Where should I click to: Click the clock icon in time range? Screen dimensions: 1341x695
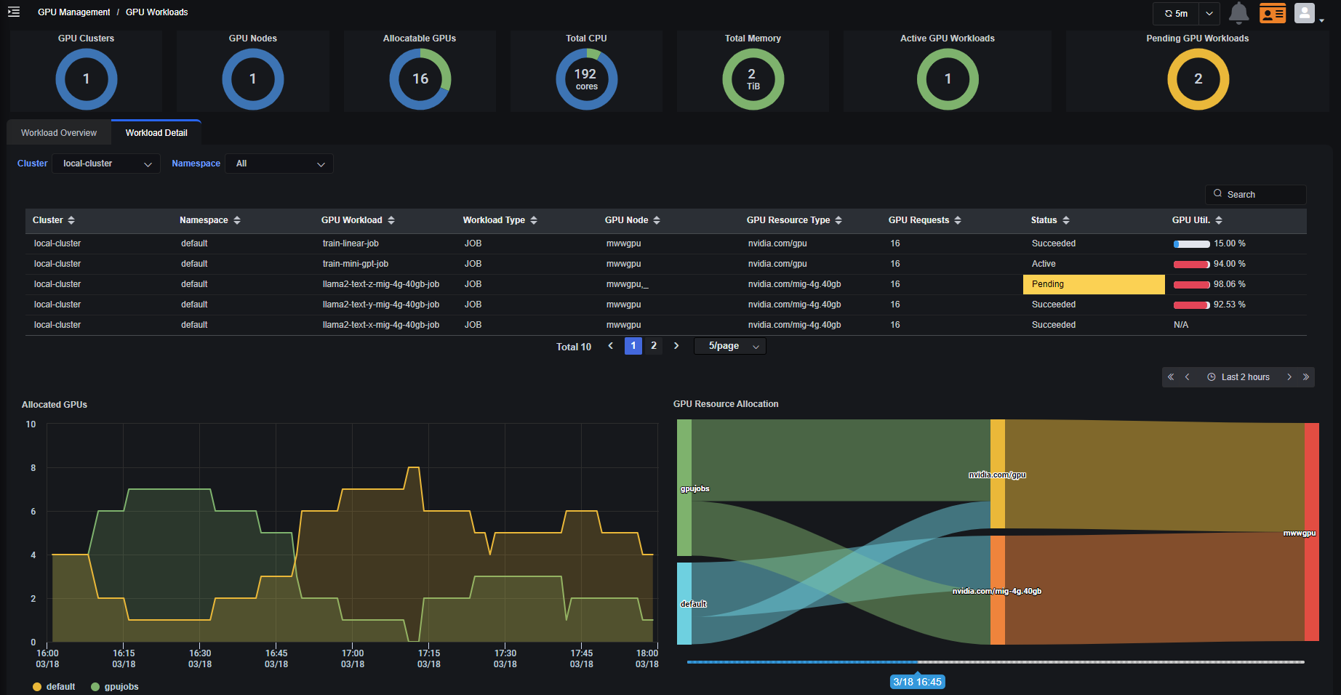1211,377
